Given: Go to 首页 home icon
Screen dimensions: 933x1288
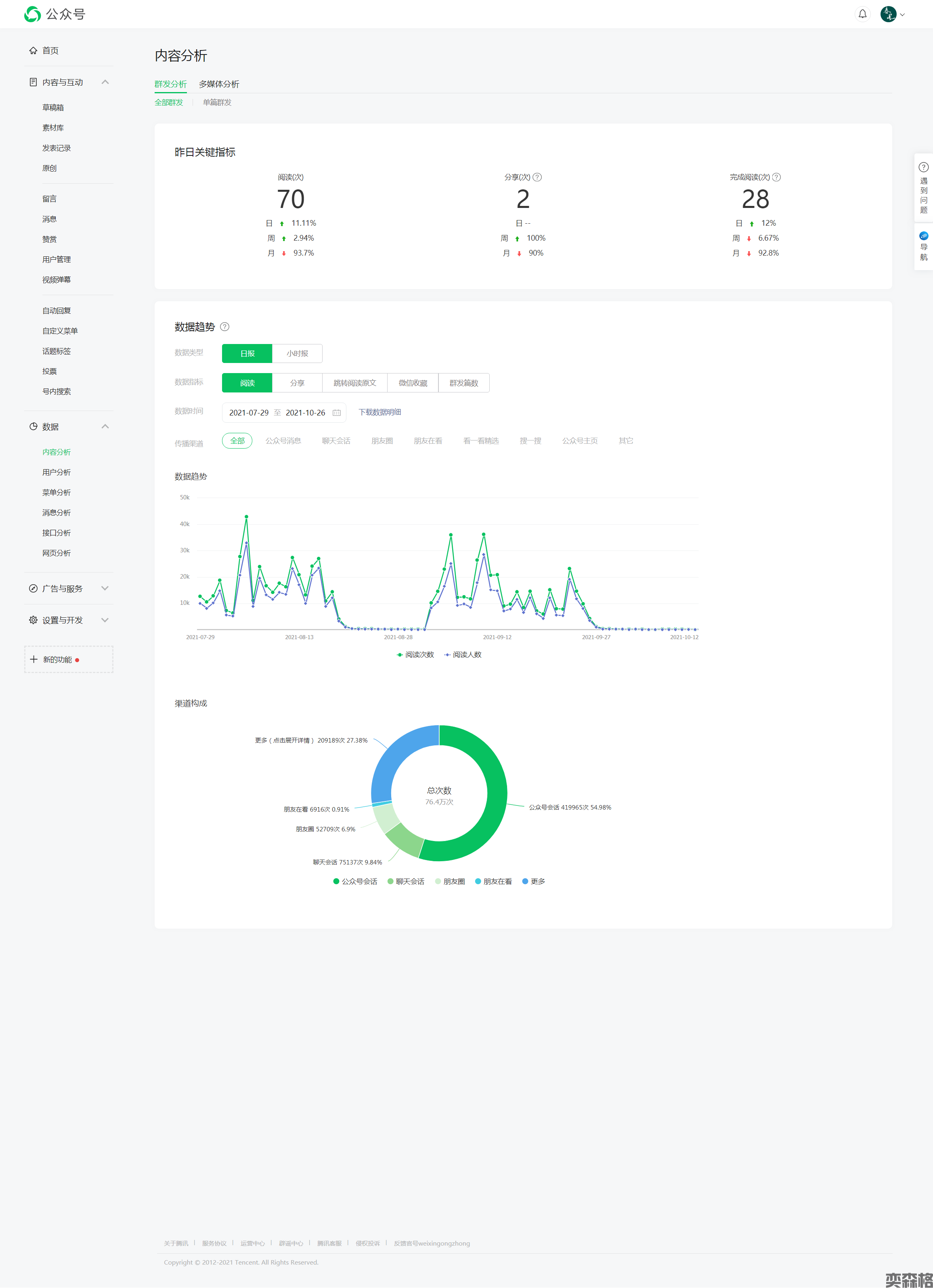Looking at the screenshot, I should point(34,50).
